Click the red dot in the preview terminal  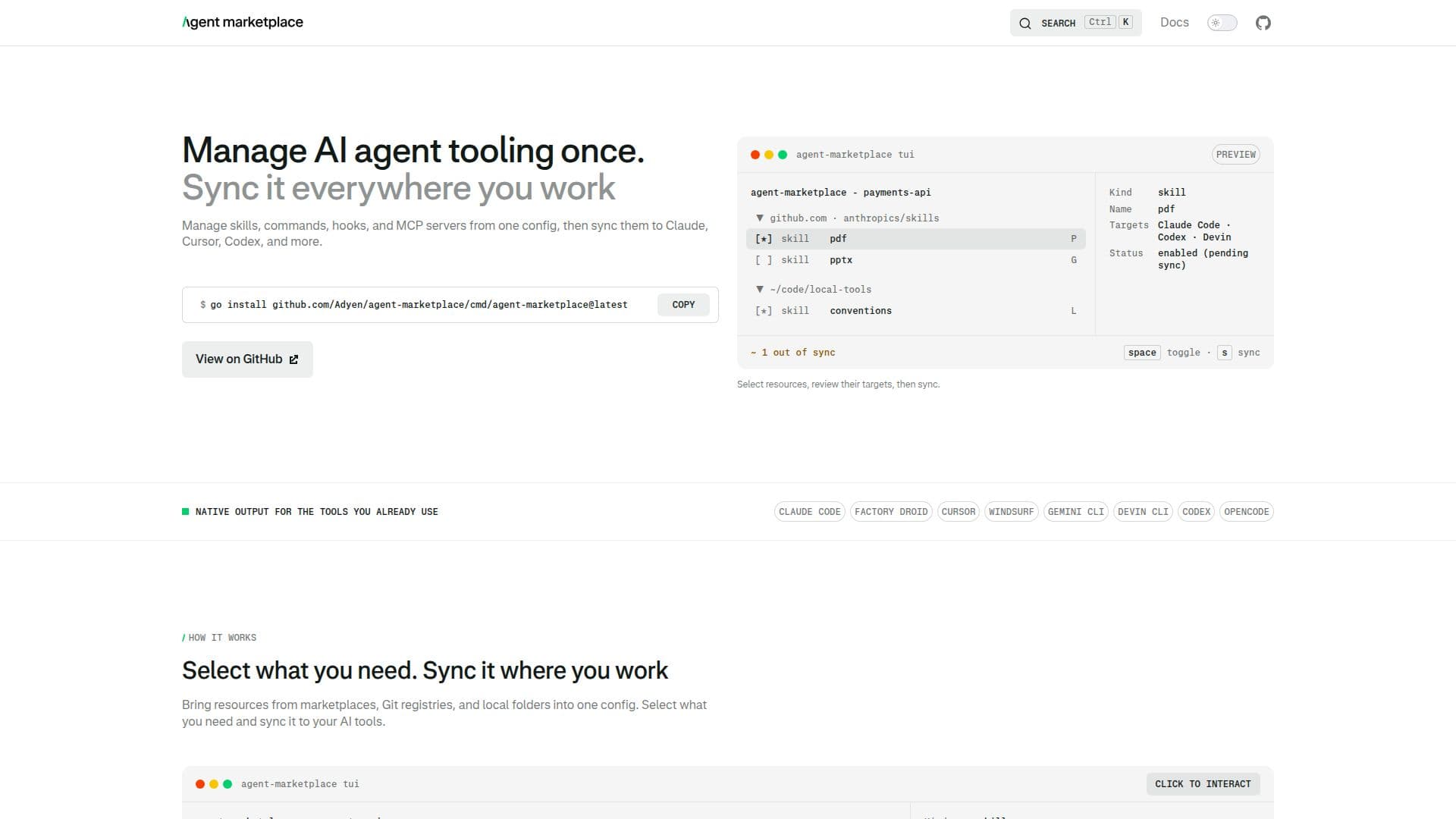755,155
